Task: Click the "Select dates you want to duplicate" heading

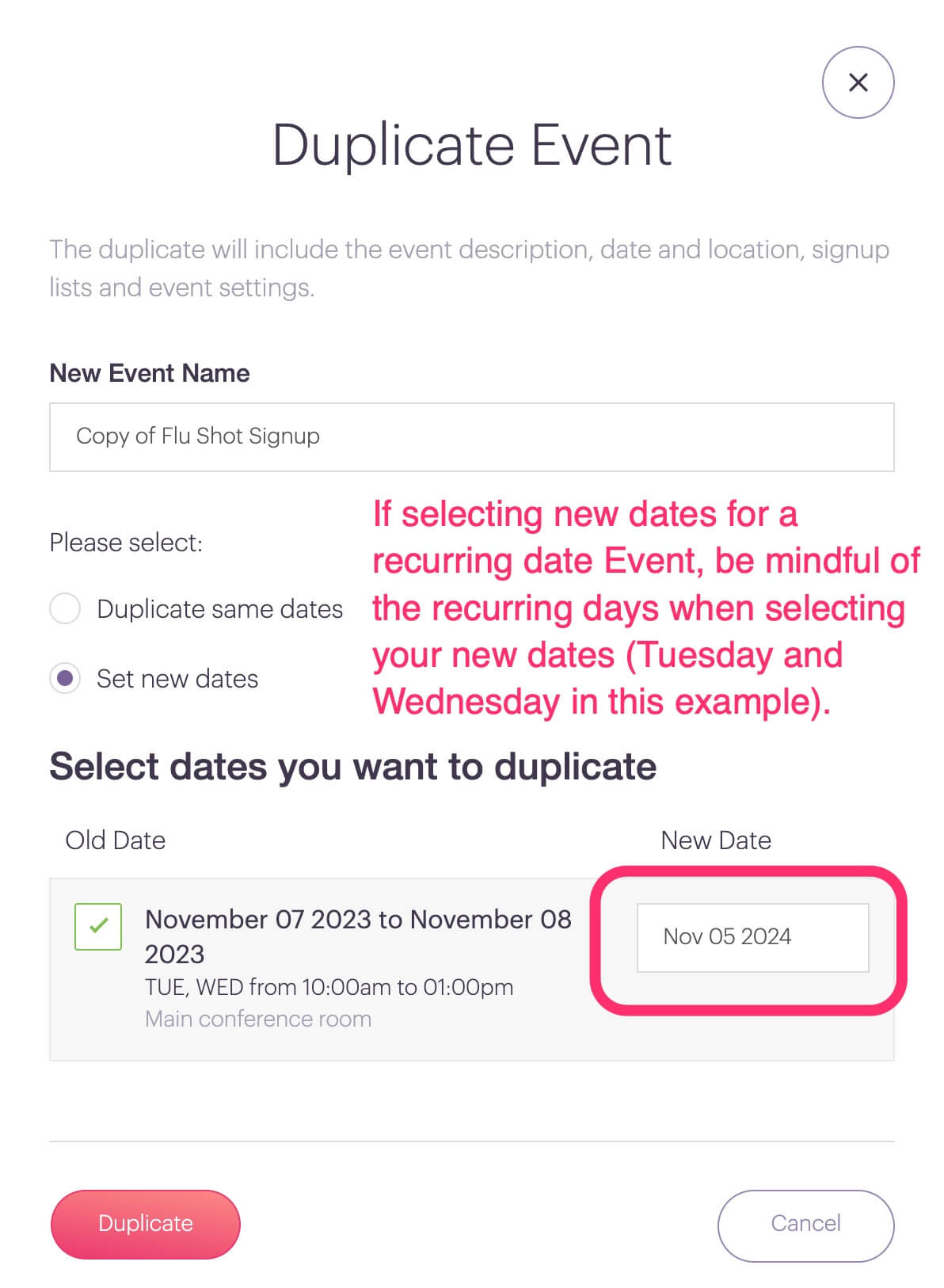Action: click(352, 767)
